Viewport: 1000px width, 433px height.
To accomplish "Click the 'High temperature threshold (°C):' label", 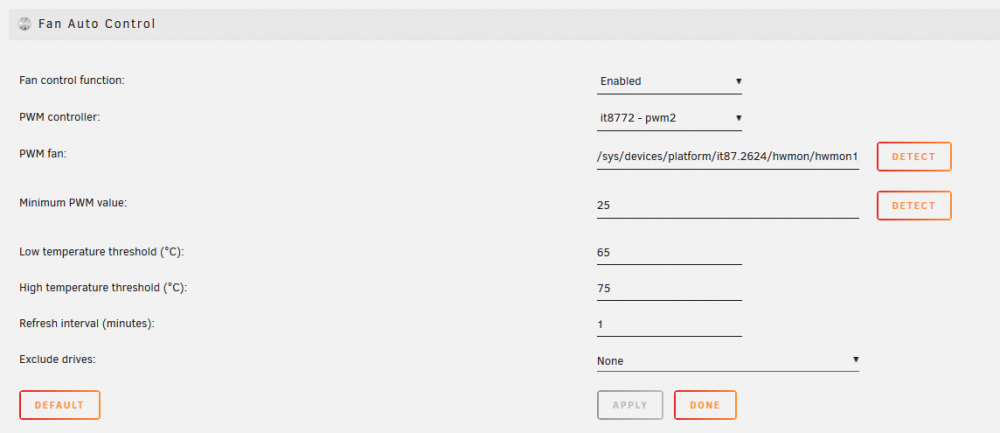I will point(103,288).
